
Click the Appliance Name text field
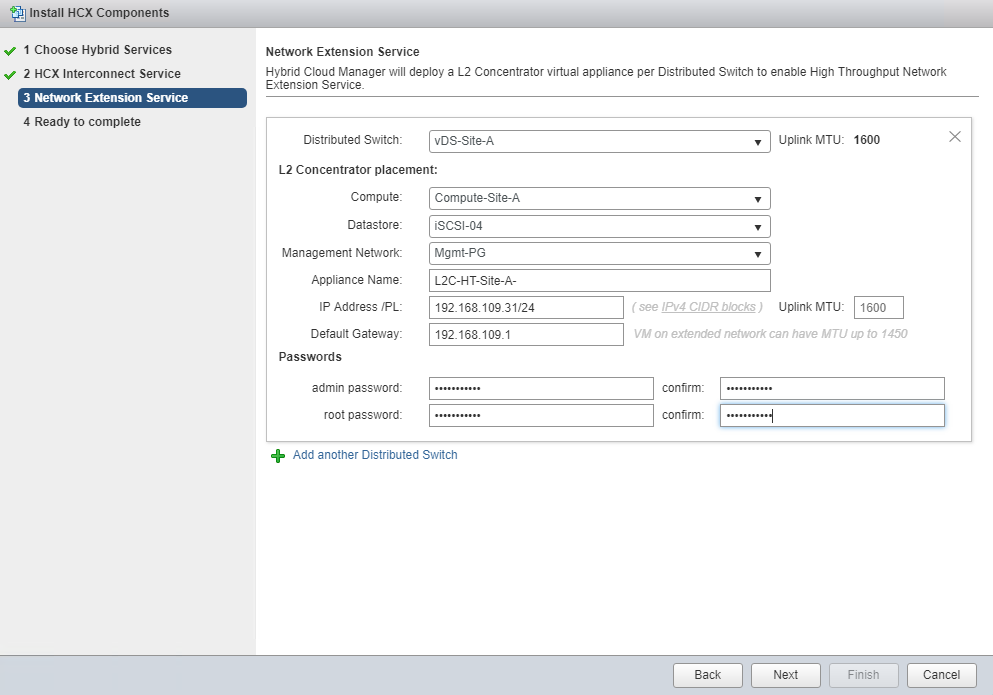(x=600, y=280)
